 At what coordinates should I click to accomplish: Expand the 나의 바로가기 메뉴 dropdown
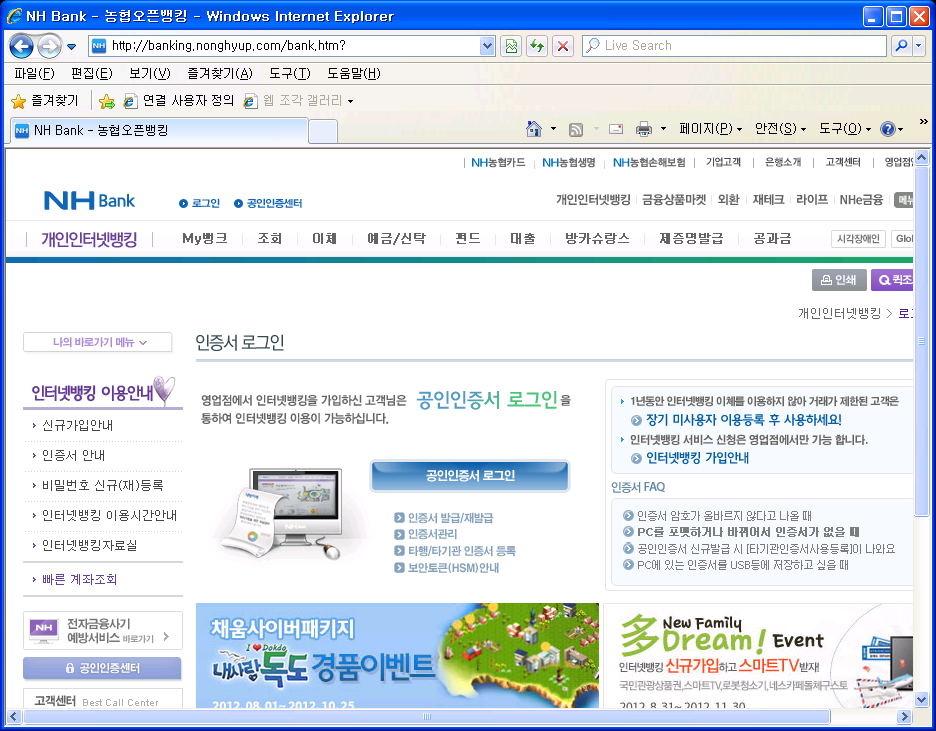point(98,343)
